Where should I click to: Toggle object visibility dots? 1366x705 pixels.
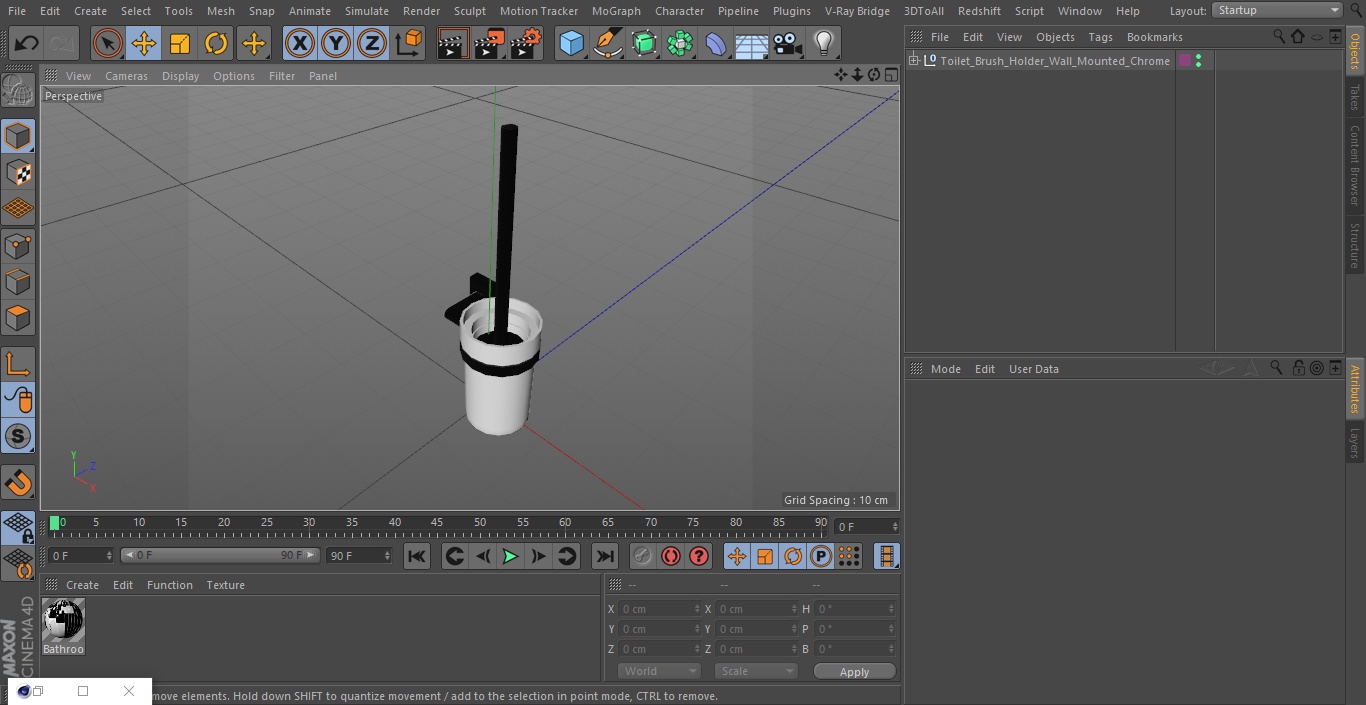pyautogui.click(x=1198, y=61)
